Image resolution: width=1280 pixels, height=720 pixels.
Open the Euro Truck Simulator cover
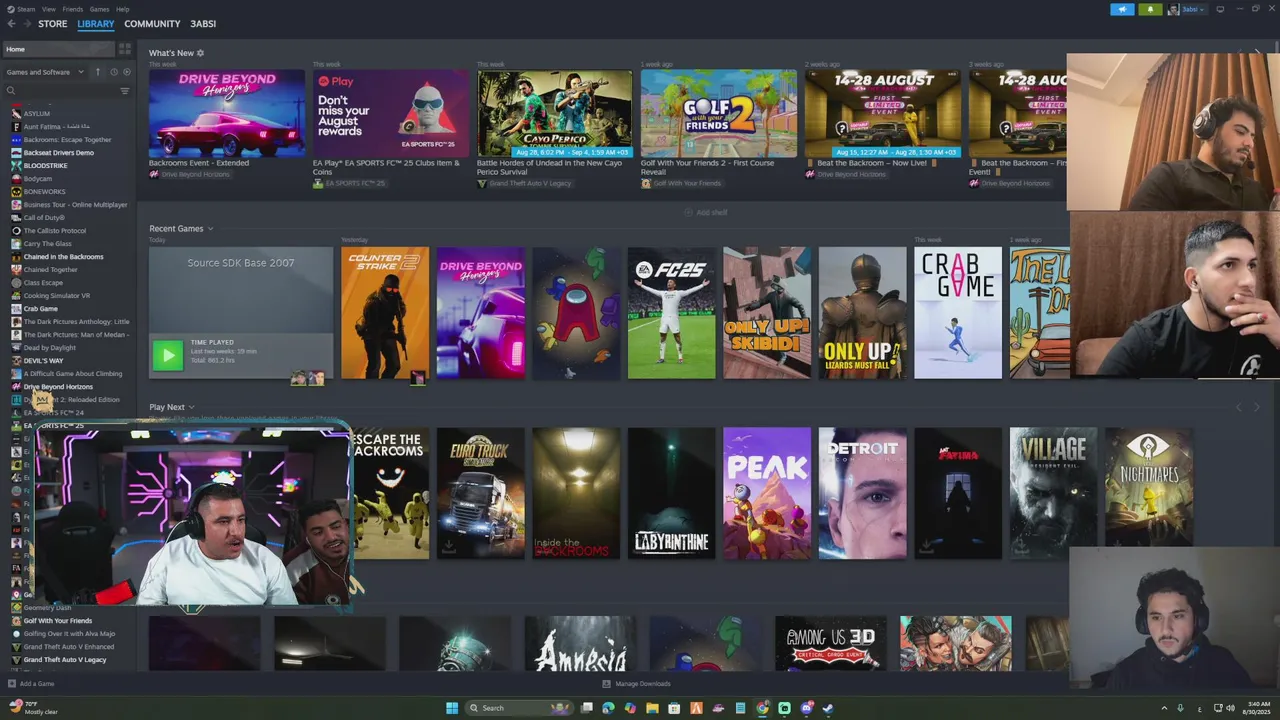click(x=481, y=494)
